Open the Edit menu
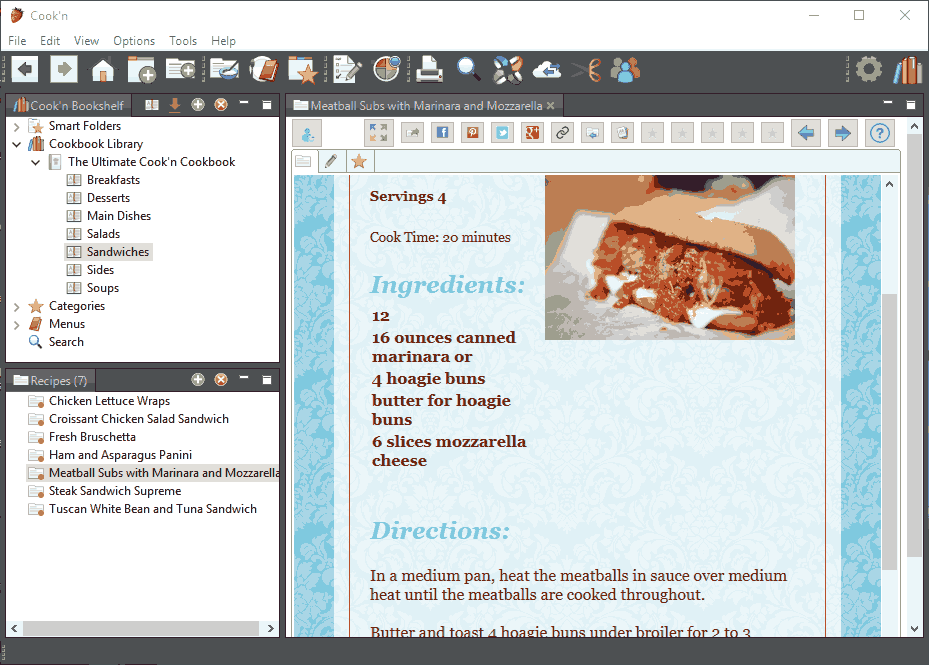 [50, 40]
